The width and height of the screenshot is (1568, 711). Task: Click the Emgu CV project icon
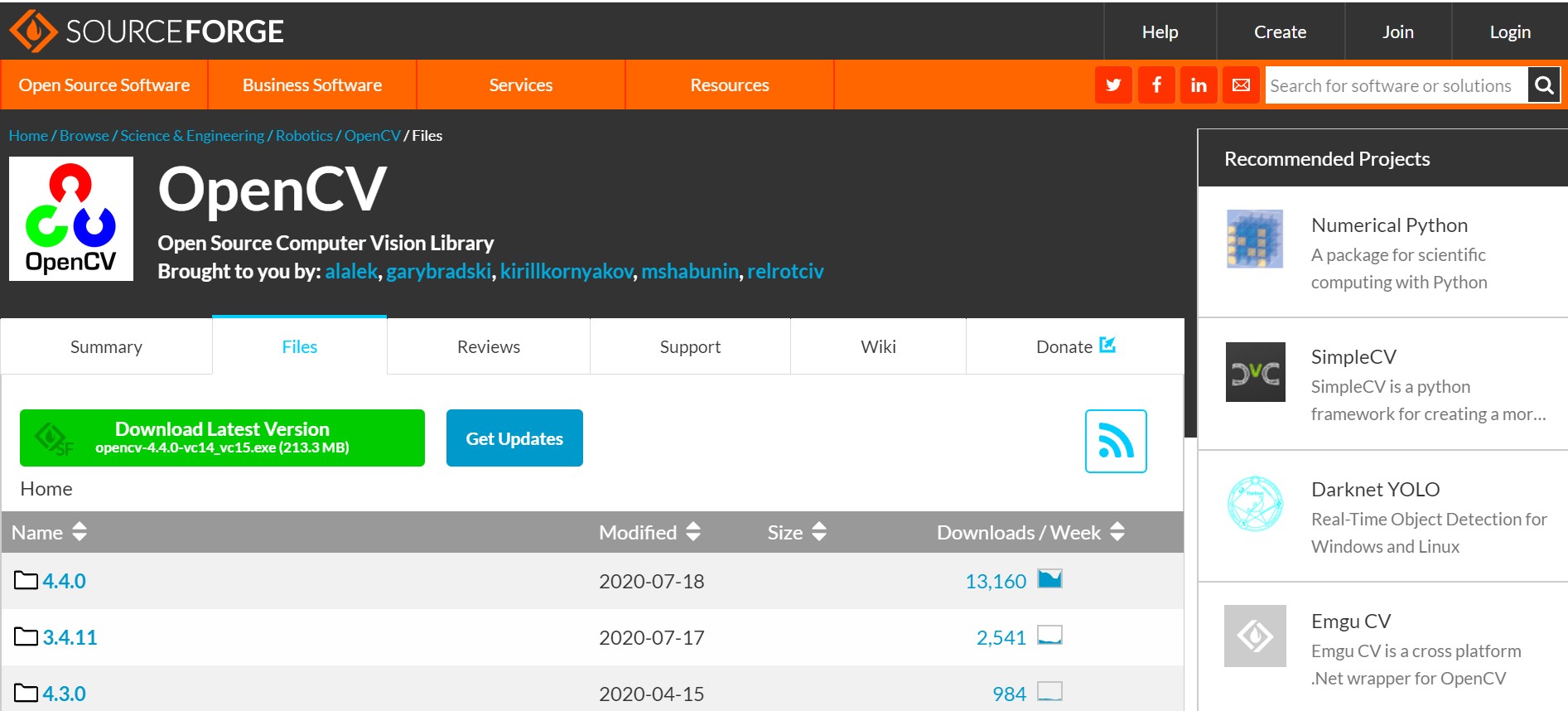[x=1255, y=636]
